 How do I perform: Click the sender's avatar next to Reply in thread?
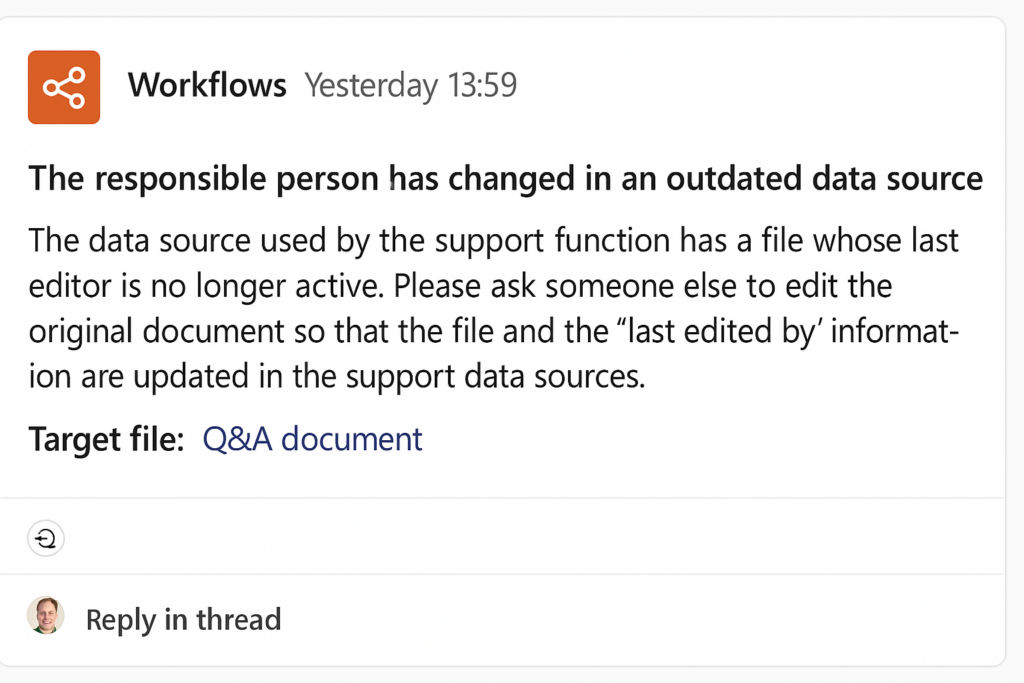(45, 618)
